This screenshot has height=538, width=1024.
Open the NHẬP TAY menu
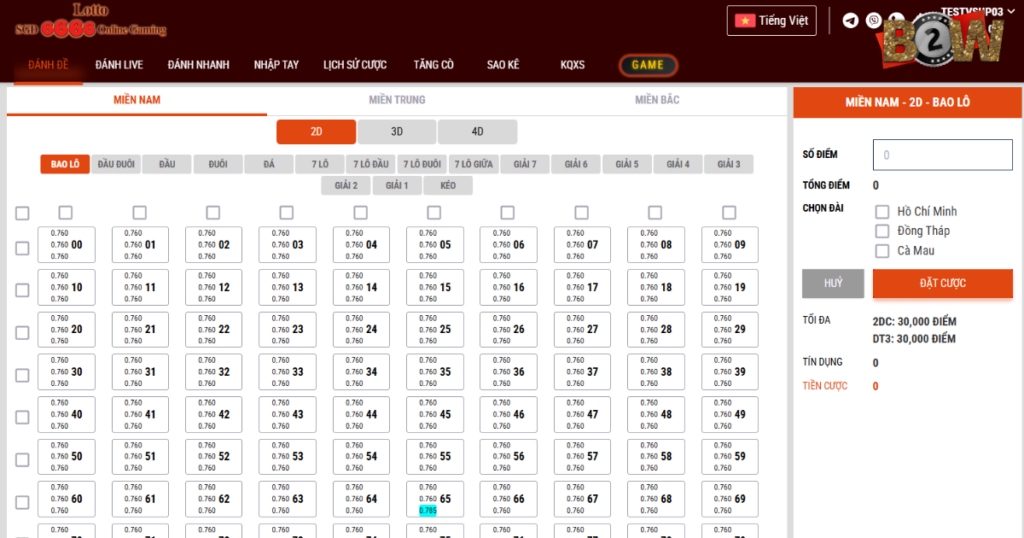tap(276, 65)
